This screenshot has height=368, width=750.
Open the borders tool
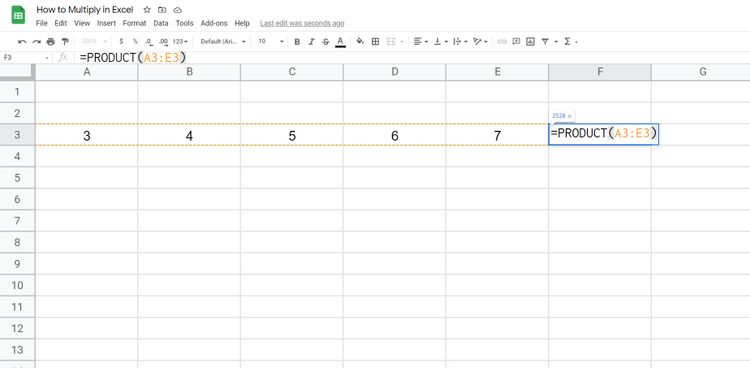pyautogui.click(x=375, y=42)
